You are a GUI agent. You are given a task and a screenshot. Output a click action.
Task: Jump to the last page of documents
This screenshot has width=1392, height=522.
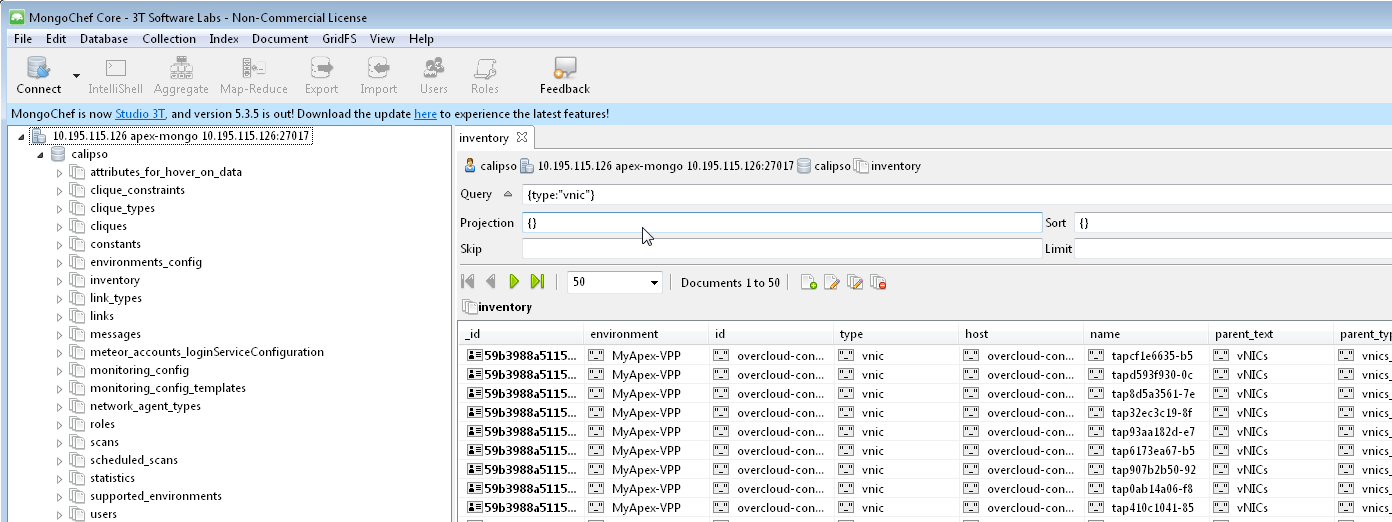tap(537, 282)
